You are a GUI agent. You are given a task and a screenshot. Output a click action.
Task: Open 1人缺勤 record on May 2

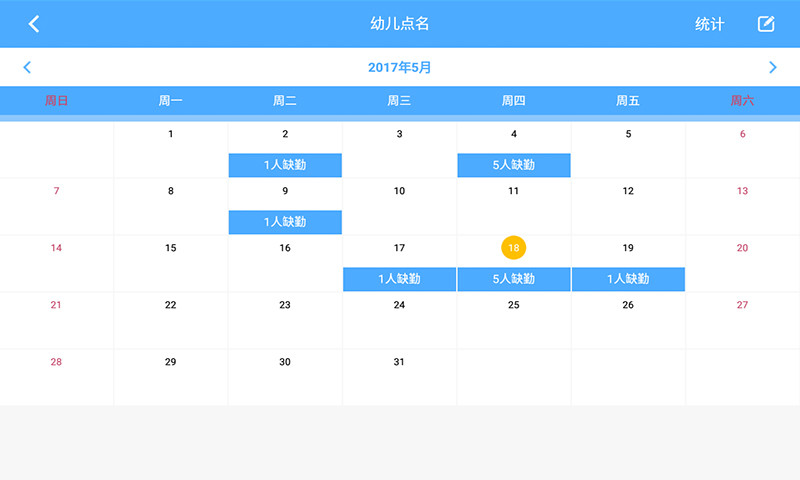(x=285, y=165)
